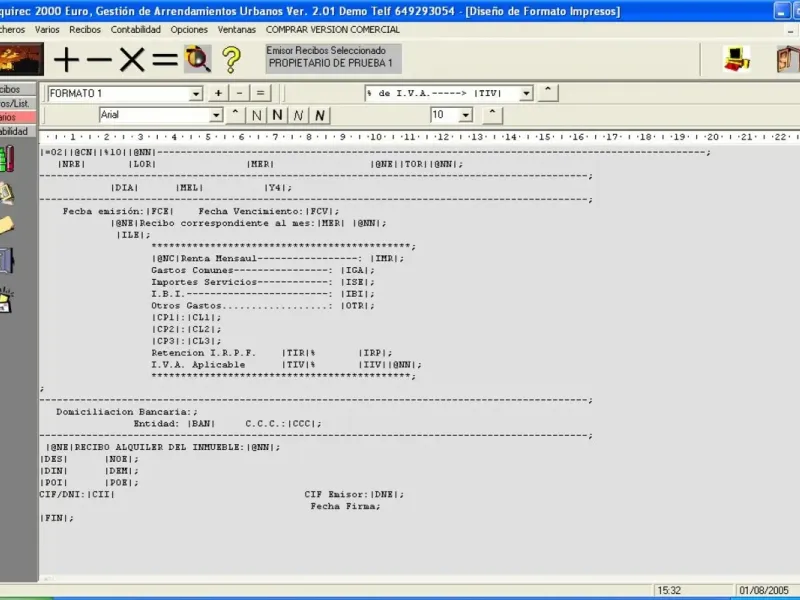Click the yellow folder sidebar icon
The width and height of the screenshot is (800, 600).
[7, 225]
